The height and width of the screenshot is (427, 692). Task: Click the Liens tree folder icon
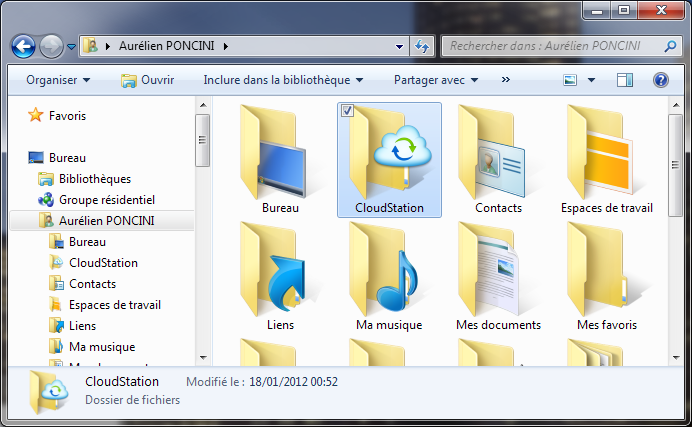coord(56,326)
